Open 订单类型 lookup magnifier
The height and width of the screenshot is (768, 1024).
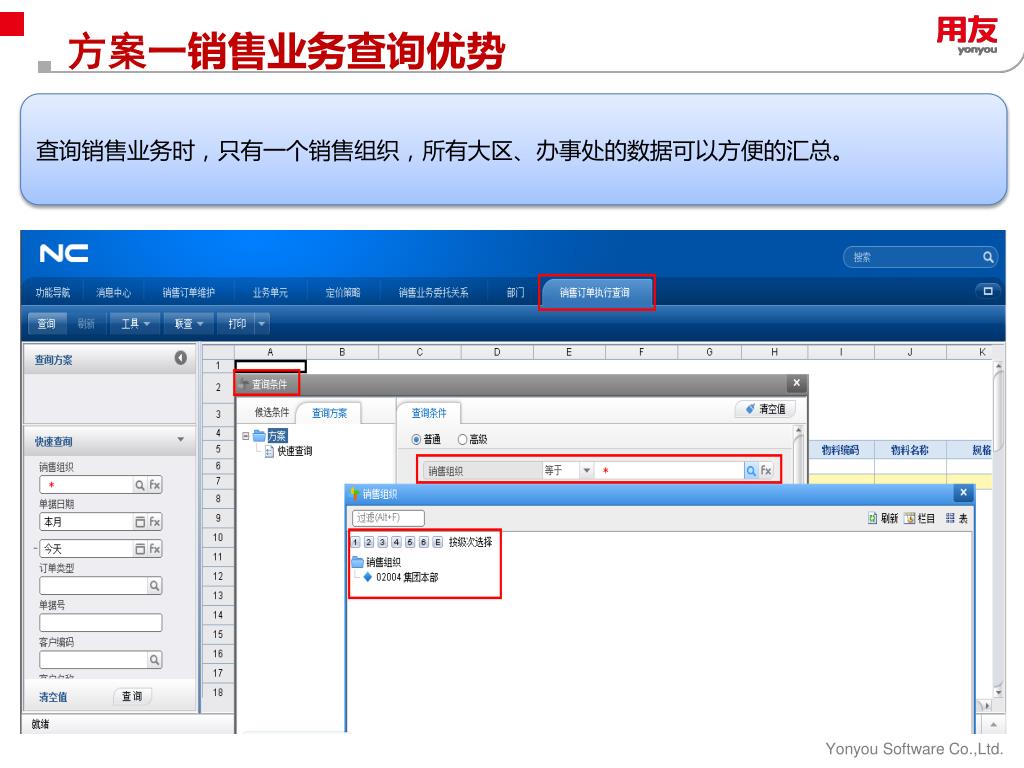click(x=154, y=586)
